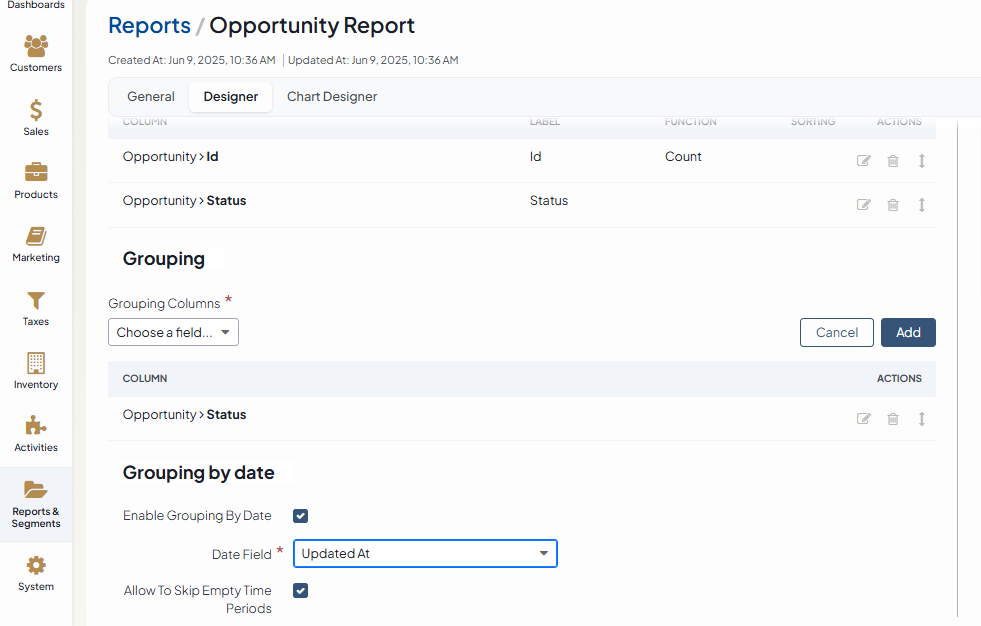Go to Sales section in sidebar
Viewport: 981px width, 626px height.
(36, 117)
